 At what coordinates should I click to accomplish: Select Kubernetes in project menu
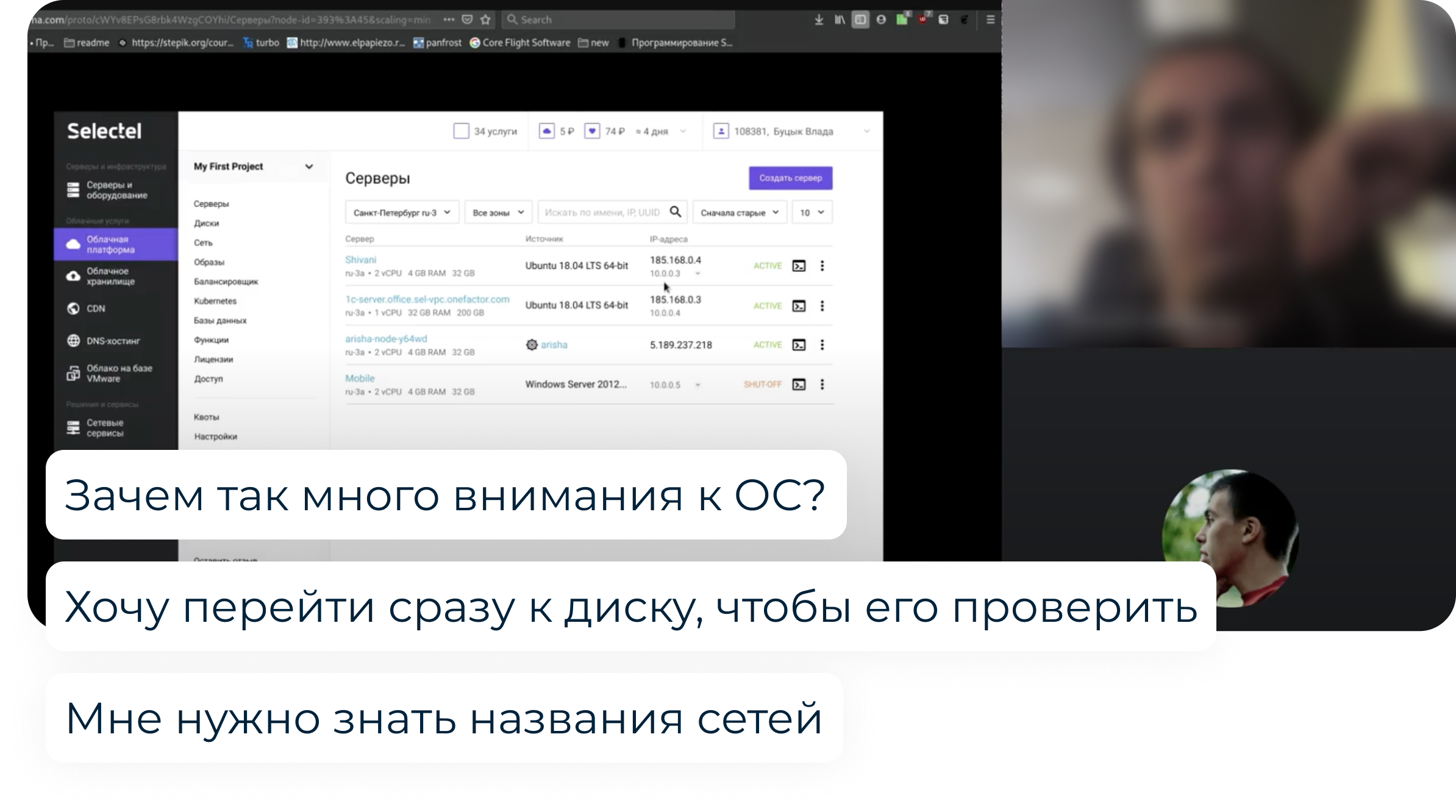[x=215, y=301]
